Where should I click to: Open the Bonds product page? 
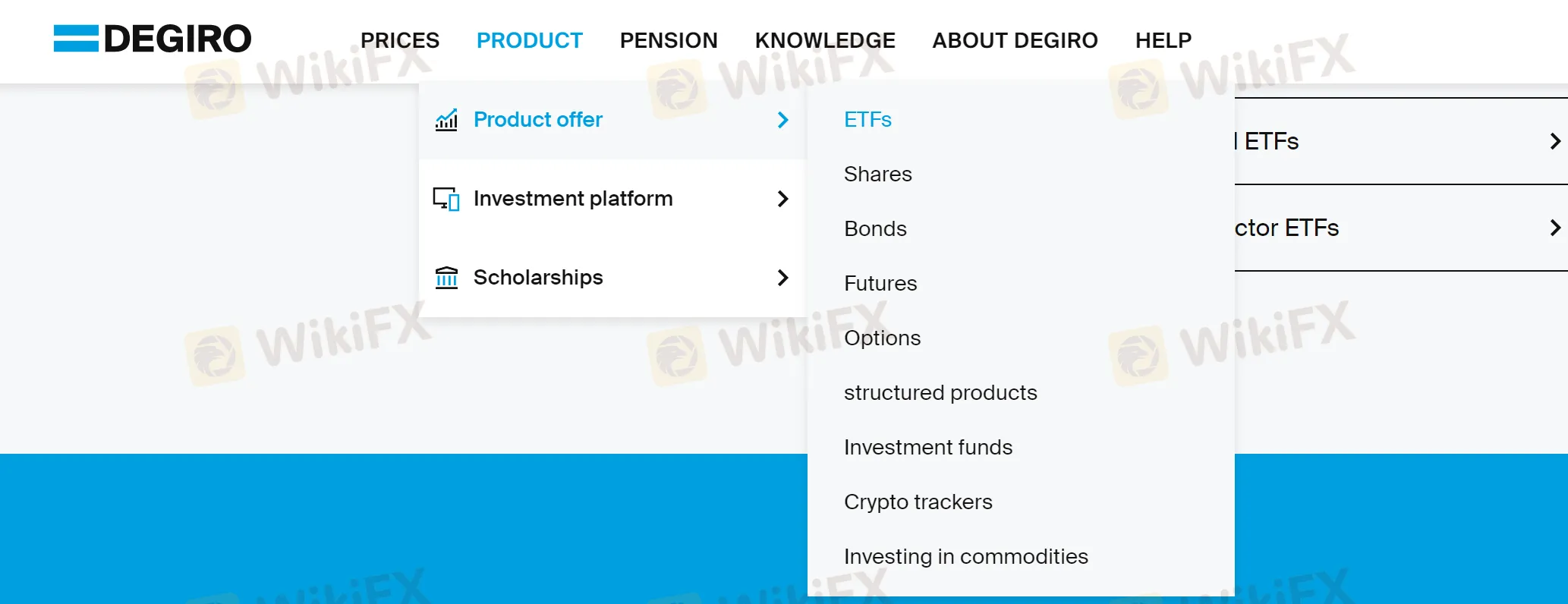[x=875, y=229]
